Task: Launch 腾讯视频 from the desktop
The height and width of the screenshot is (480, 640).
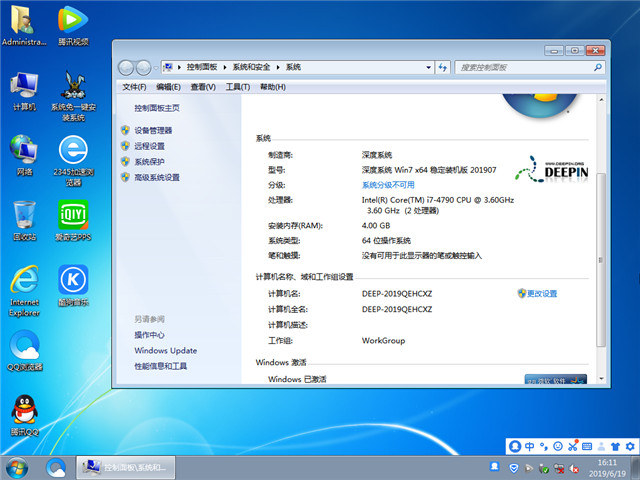Action: tap(73, 25)
